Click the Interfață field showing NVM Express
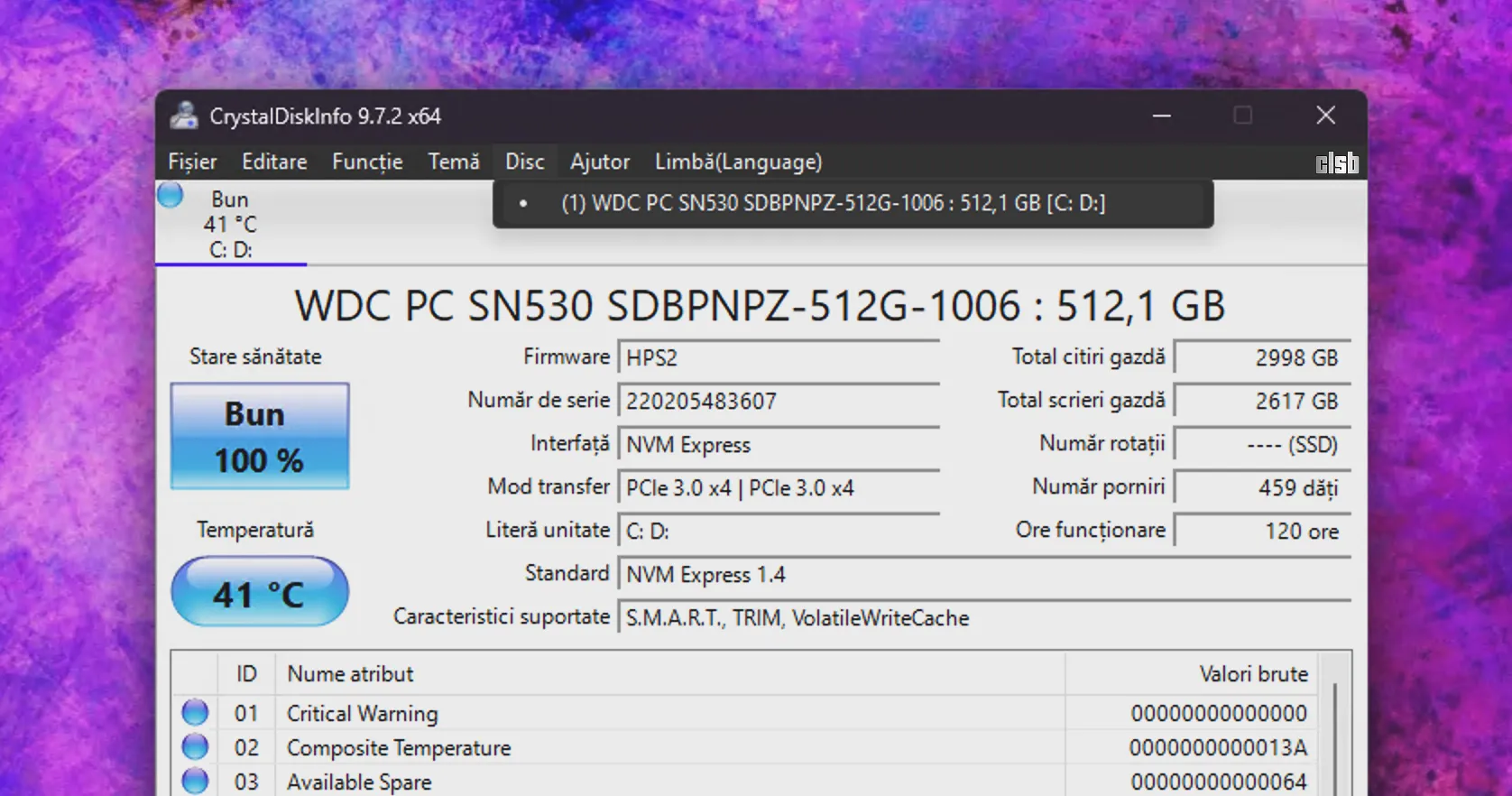Image resolution: width=1512 pixels, height=796 pixels. [x=779, y=444]
